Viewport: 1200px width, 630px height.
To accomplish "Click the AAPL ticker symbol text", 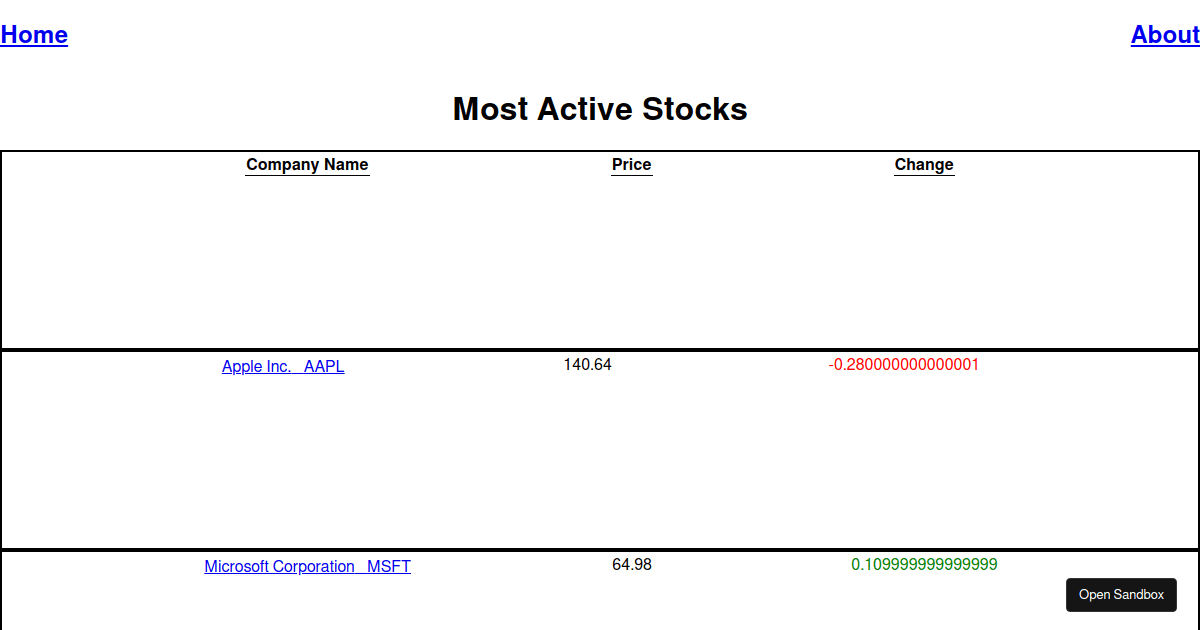I will (x=325, y=366).
